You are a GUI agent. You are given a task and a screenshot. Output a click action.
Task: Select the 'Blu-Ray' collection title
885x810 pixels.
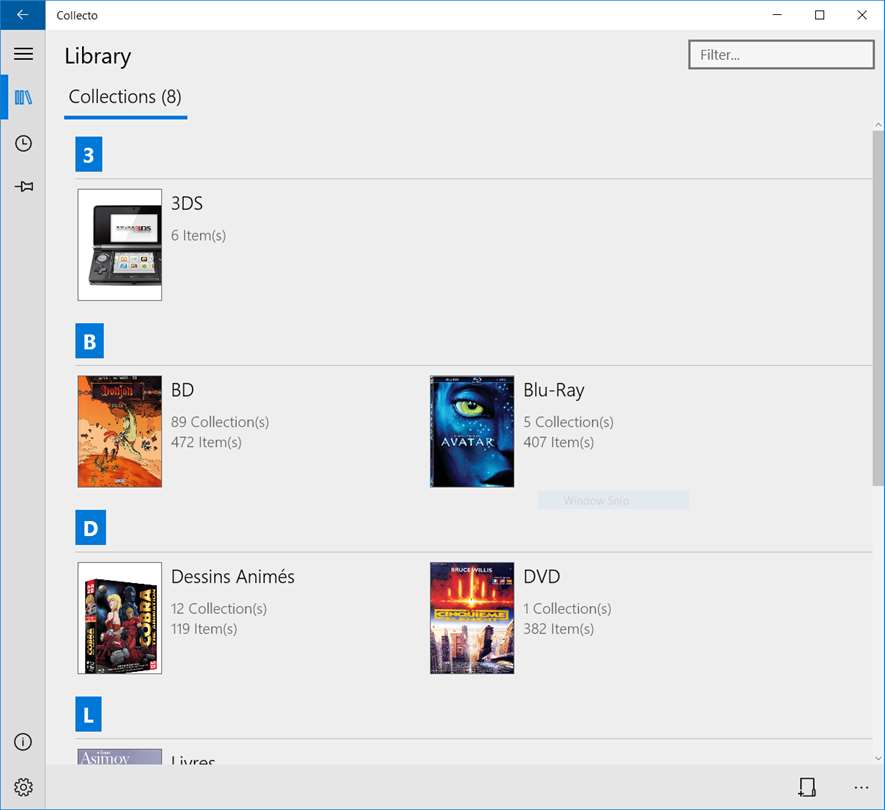[x=554, y=390]
